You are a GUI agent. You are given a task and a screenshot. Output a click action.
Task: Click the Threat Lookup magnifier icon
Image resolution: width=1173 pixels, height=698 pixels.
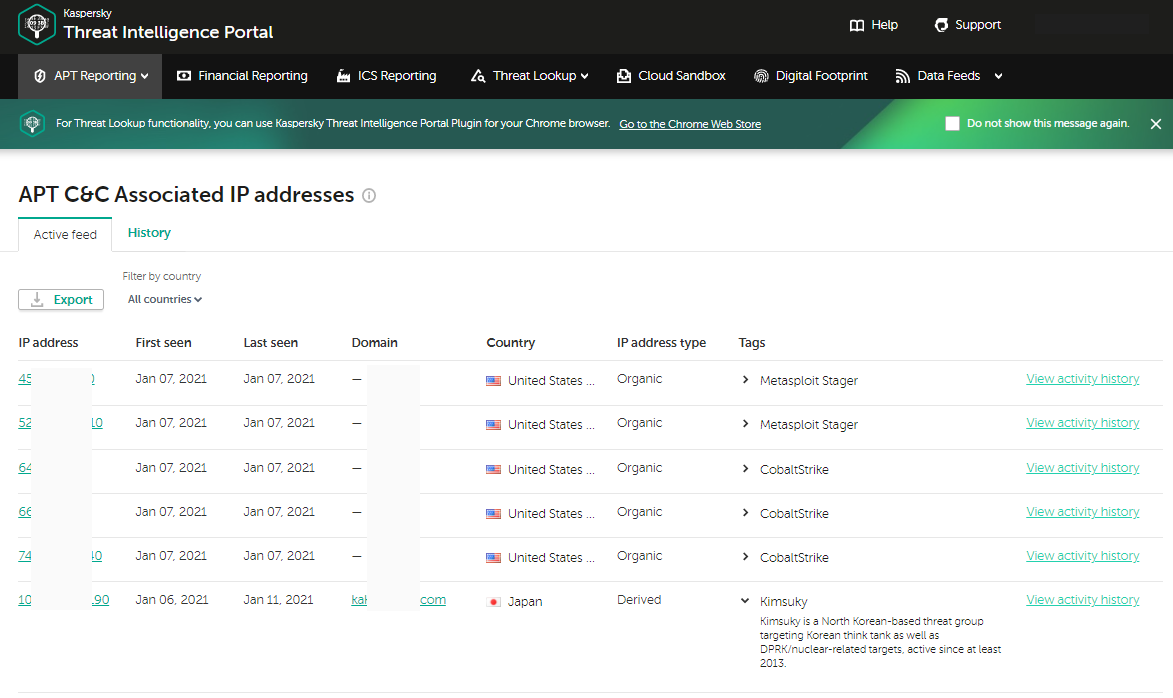pos(478,76)
